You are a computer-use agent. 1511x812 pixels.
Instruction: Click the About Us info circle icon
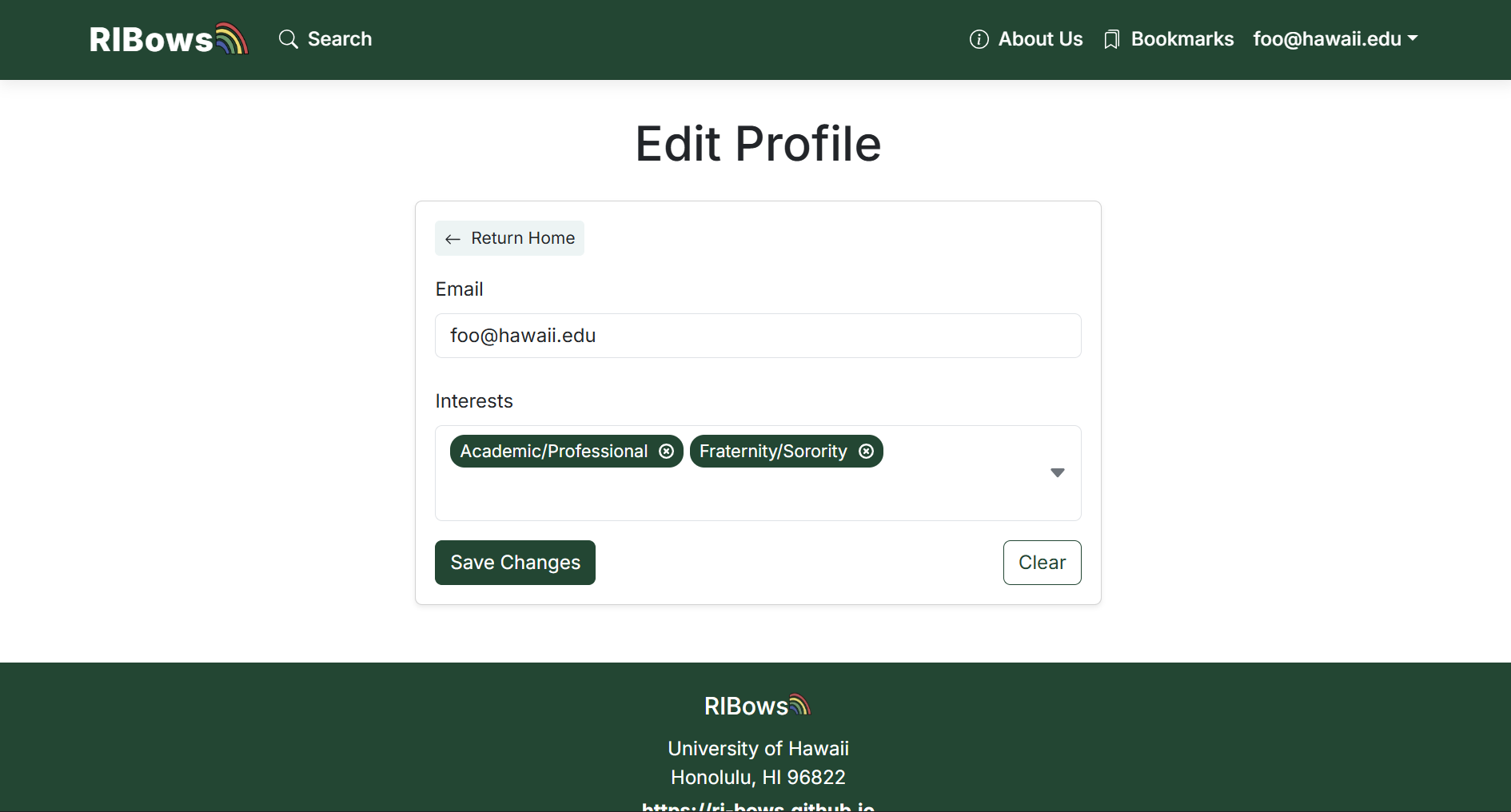[x=979, y=39]
